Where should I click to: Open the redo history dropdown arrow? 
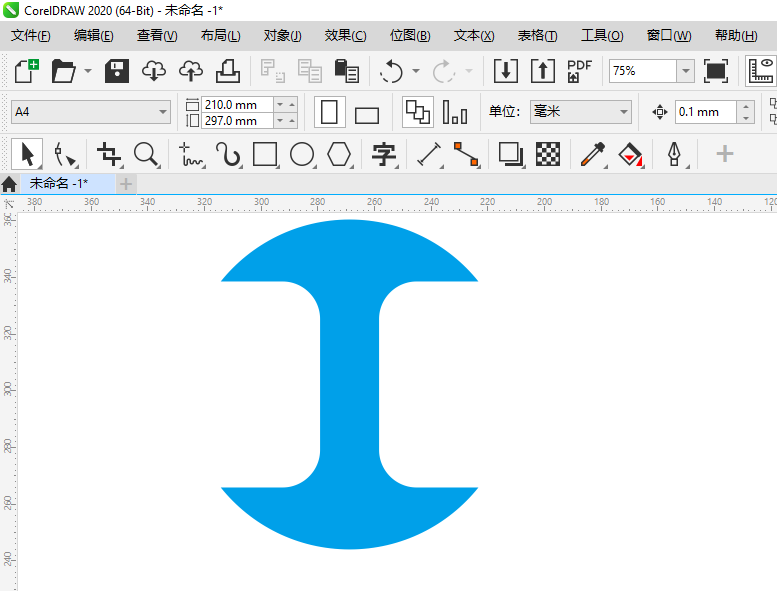pyautogui.click(x=469, y=71)
